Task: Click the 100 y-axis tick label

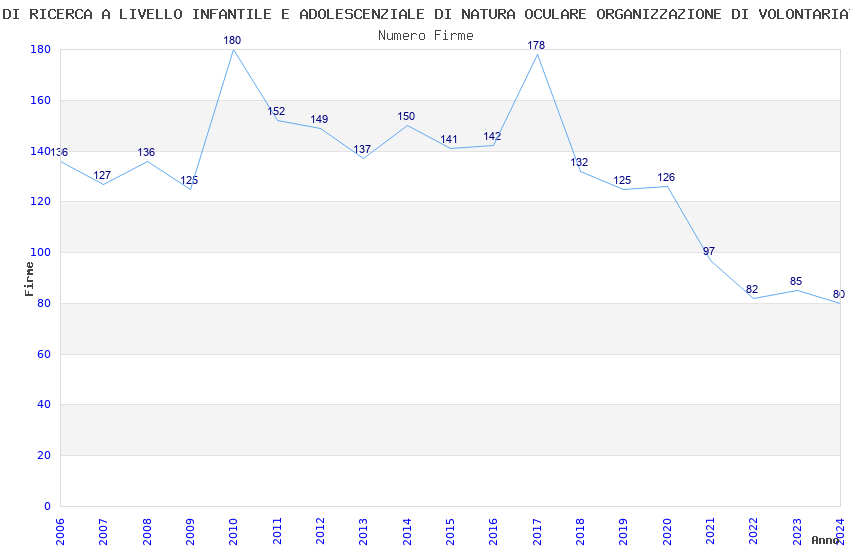Action: 40,252
